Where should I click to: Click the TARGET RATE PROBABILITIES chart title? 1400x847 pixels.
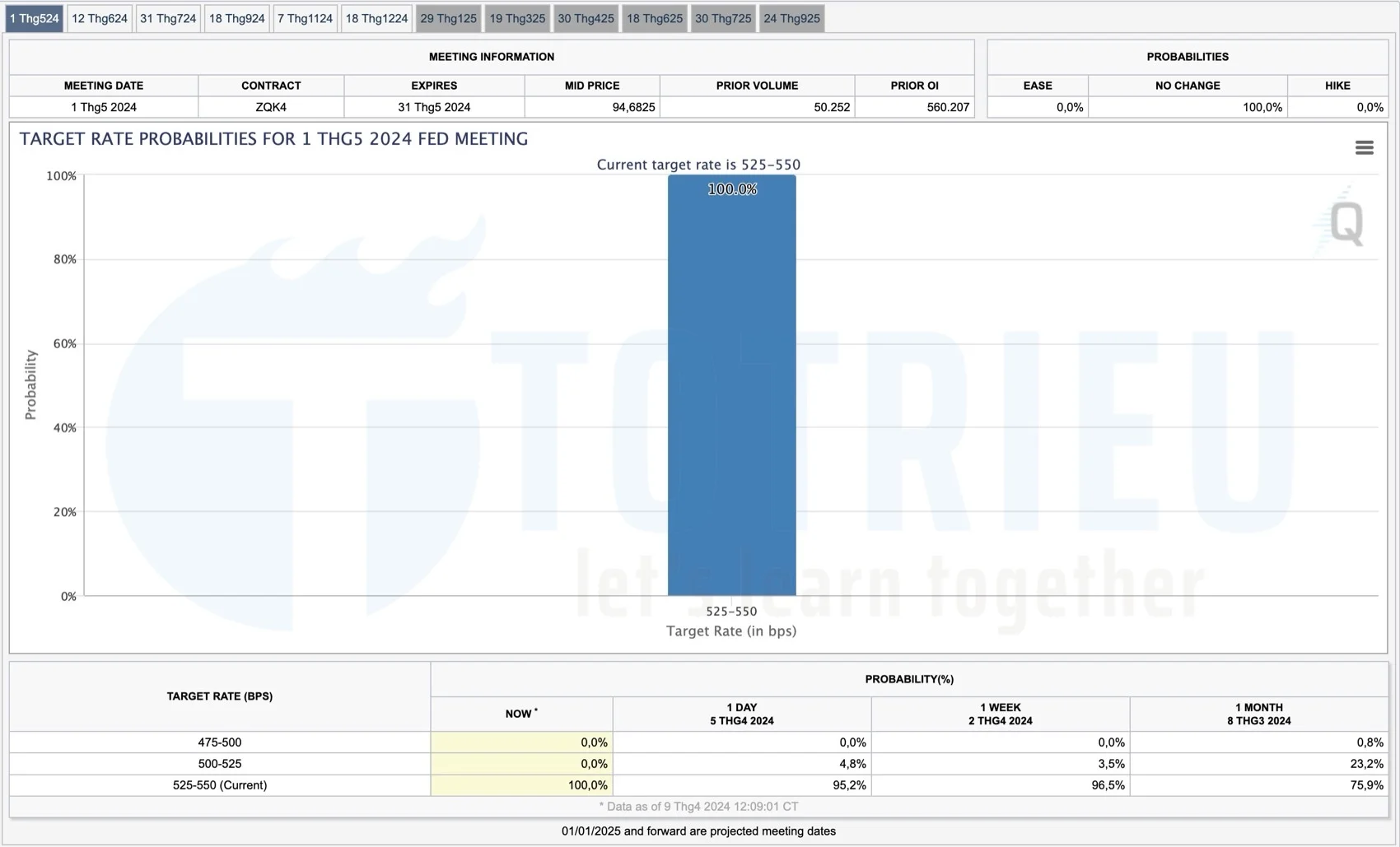pos(274,139)
